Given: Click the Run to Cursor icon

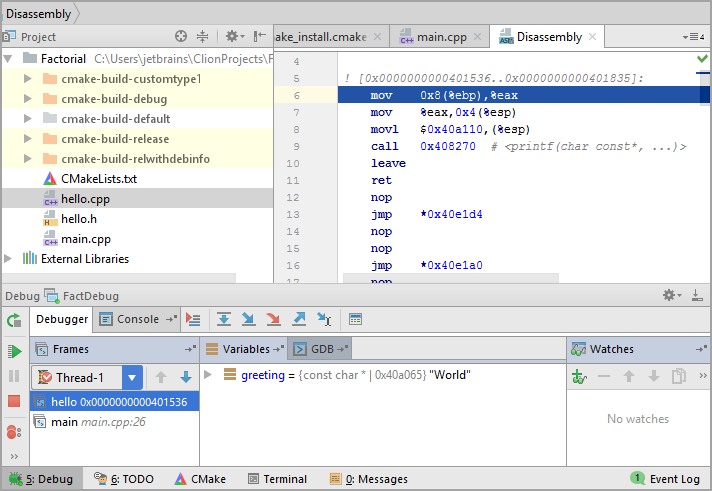Looking at the screenshot, I should tap(324, 319).
